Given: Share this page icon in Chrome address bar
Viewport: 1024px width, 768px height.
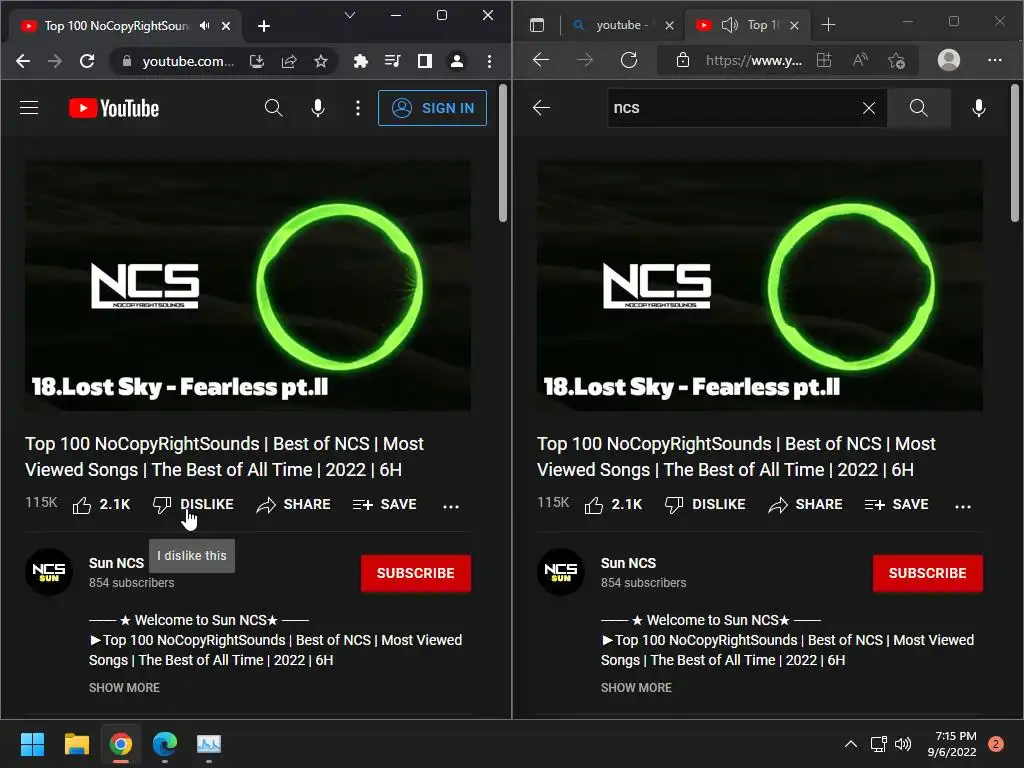Looking at the screenshot, I should [289, 61].
